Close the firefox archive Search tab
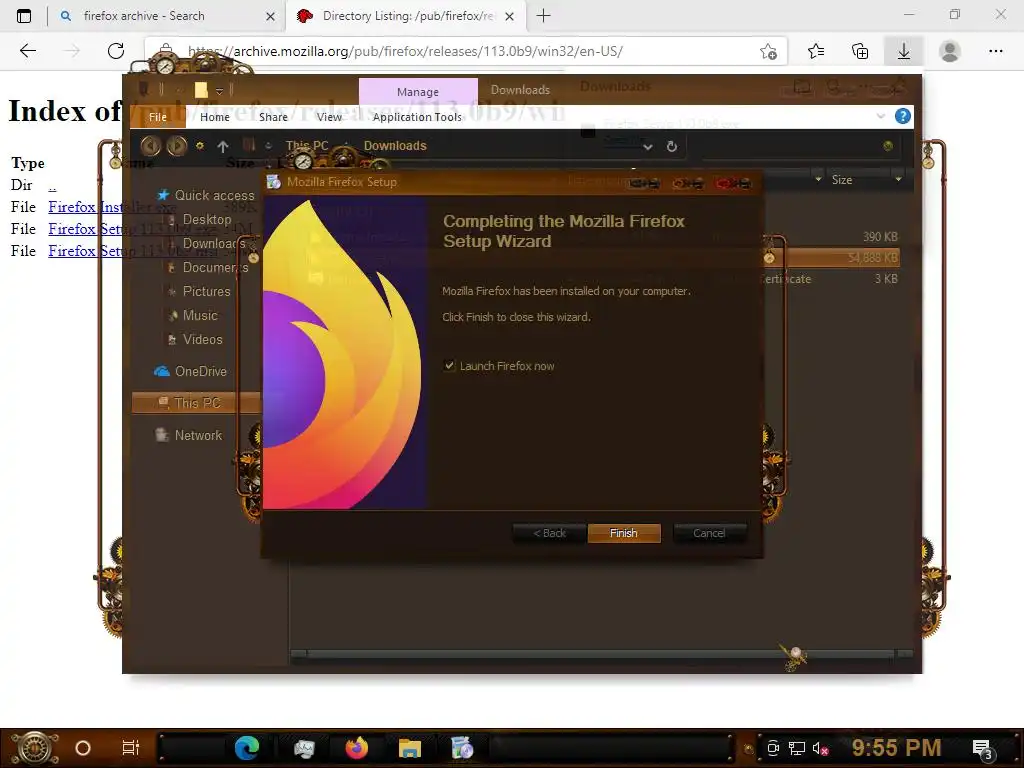1024x768 pixels. click(x=270, y=16)
